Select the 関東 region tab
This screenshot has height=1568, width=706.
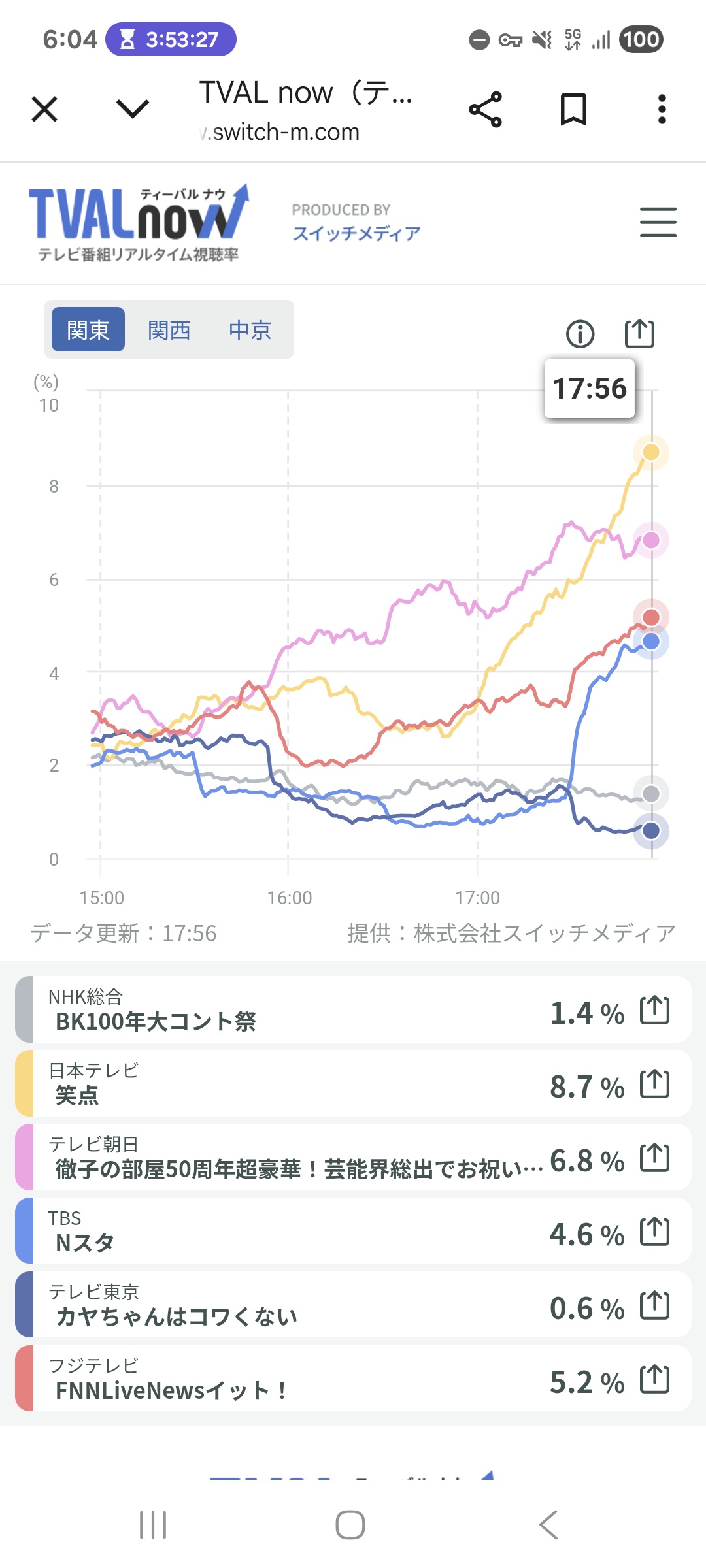88,330
